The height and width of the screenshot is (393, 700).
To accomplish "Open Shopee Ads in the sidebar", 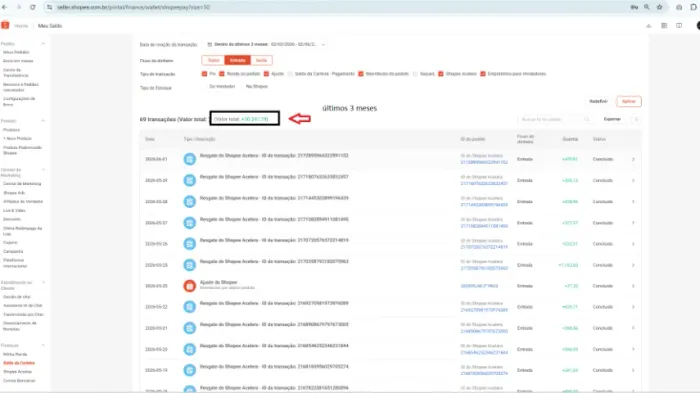I will (14, 193).
